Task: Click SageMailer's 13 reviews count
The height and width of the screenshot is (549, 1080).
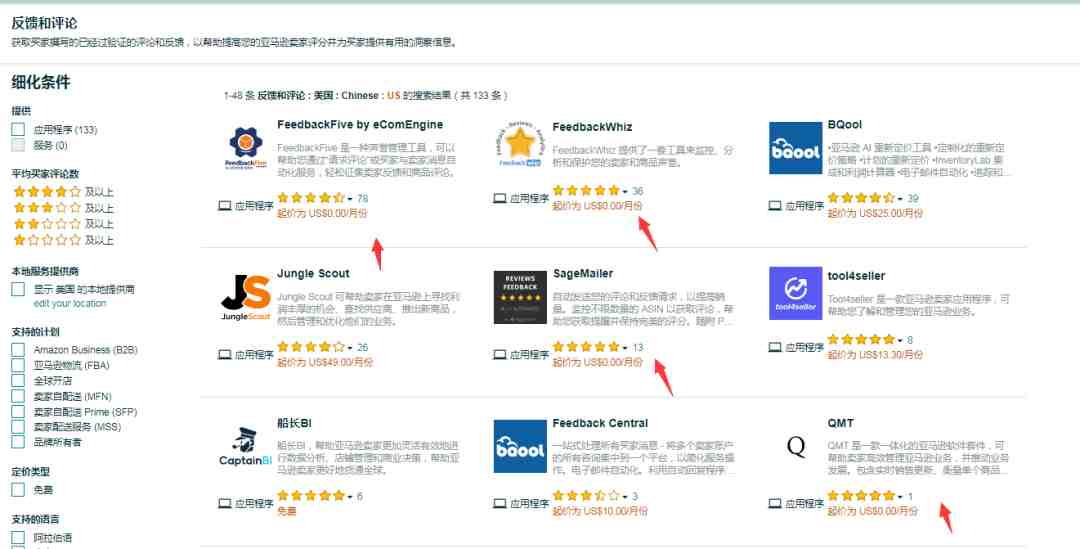Action: tap(637, 347)
